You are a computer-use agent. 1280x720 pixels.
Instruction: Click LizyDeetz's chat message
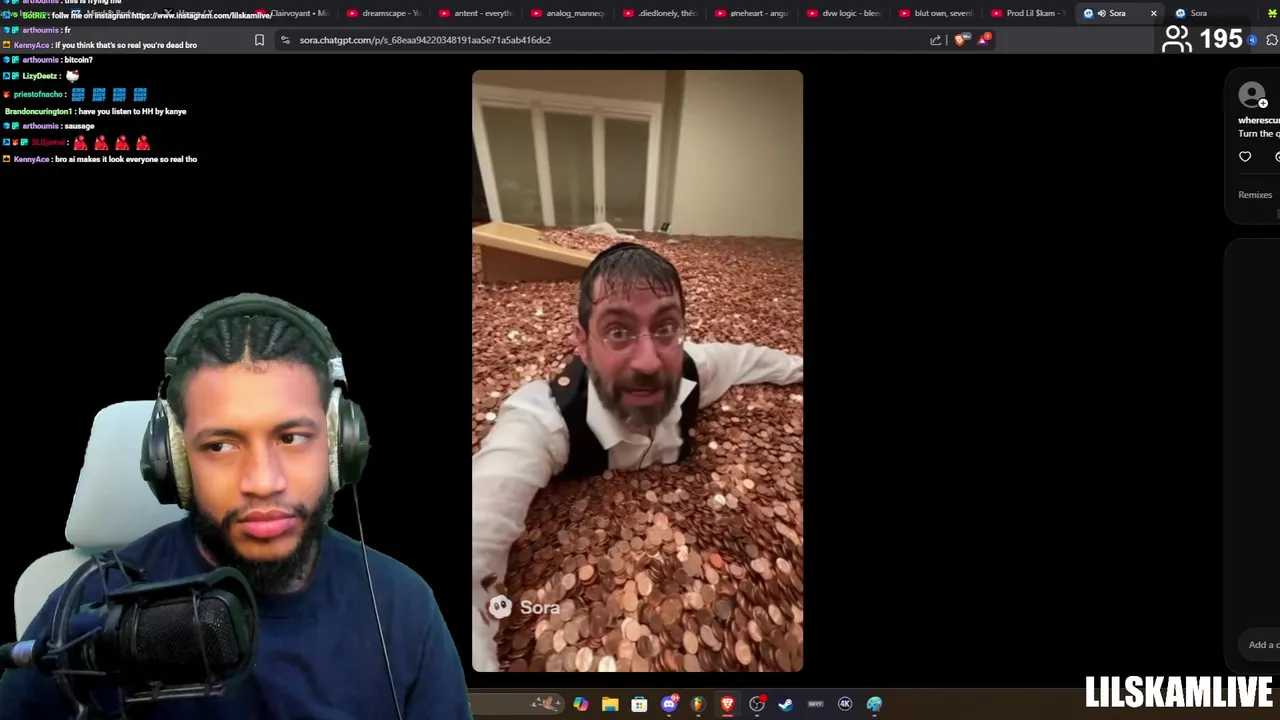click(x=41, y=76)
